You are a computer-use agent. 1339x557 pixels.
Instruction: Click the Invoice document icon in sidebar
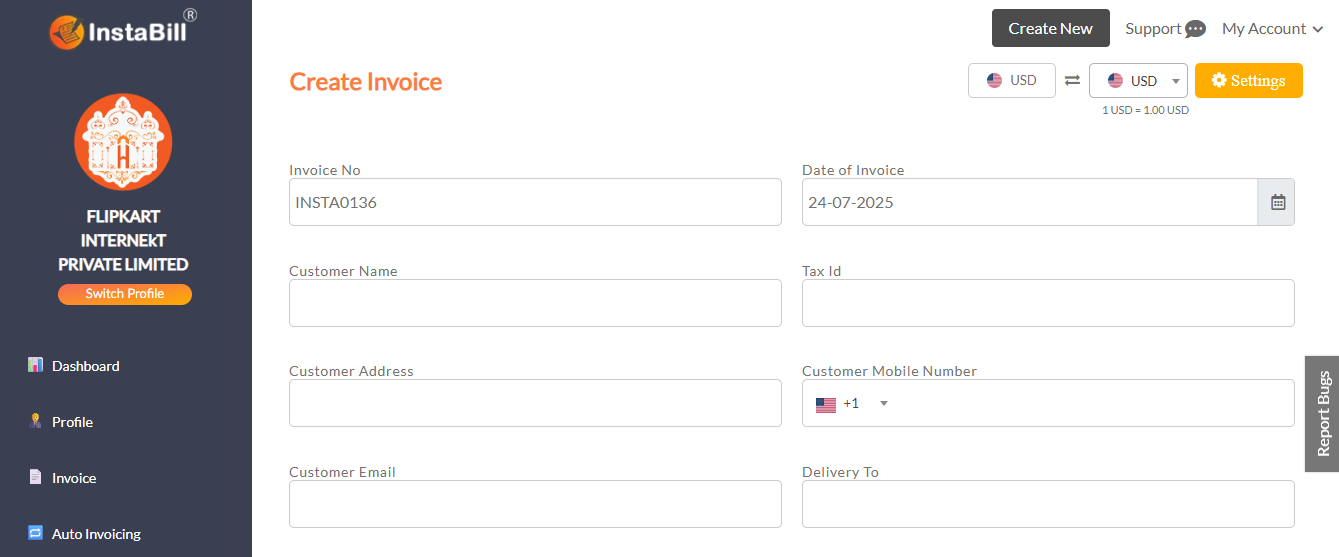pos(36,477)
